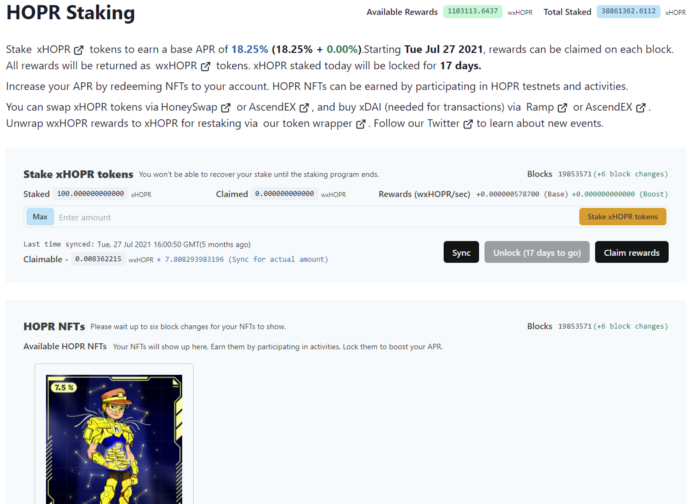Click the Stake xHOPR tokens heading

(x=78, y=175)
